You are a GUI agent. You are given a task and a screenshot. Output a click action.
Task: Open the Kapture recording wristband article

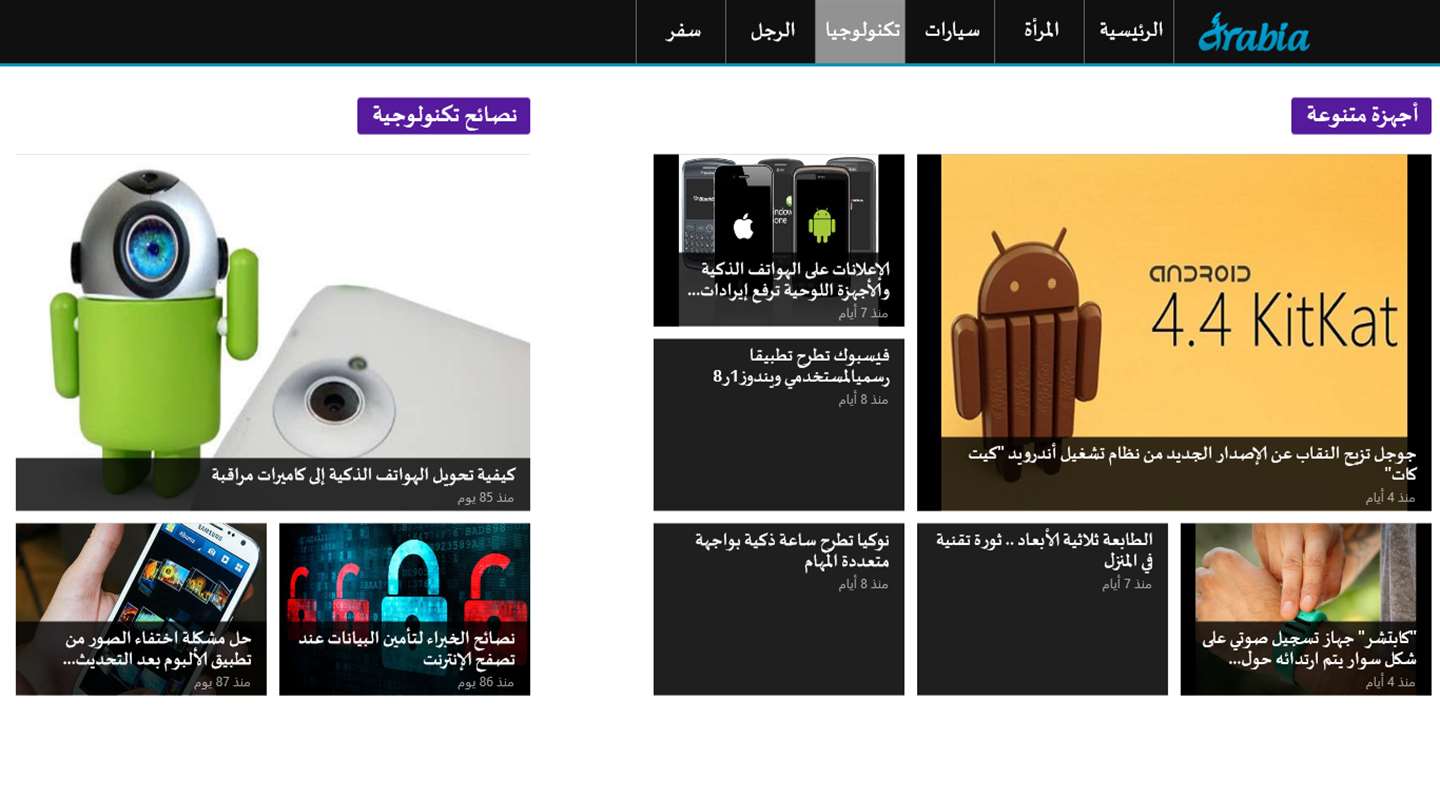coord(1306,609)
